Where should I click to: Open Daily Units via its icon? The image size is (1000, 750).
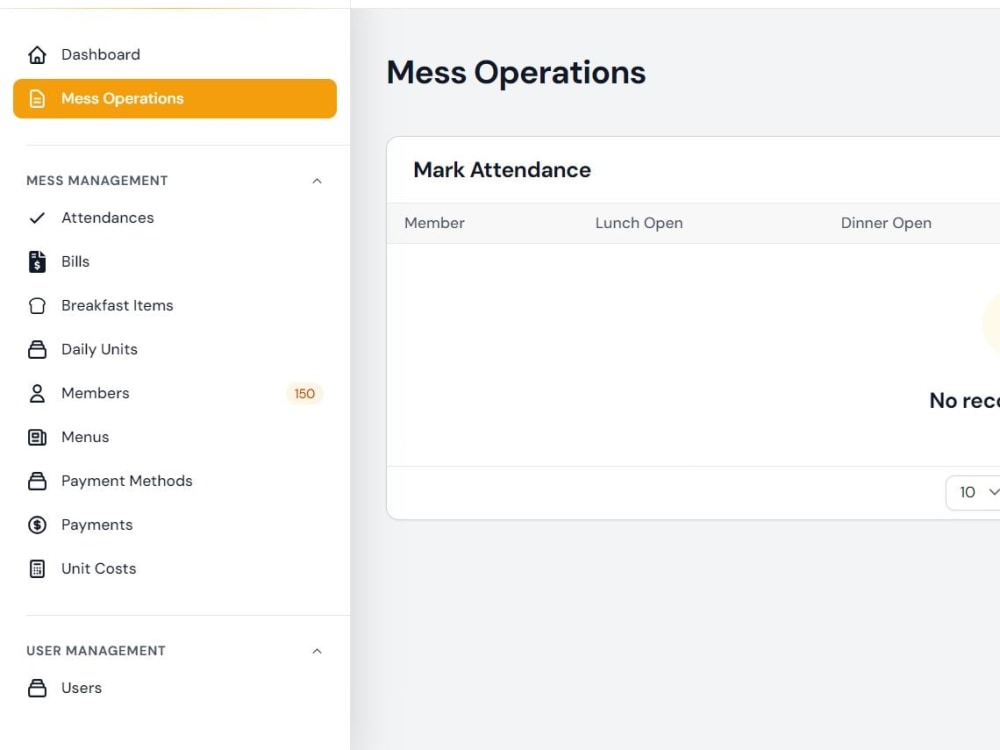pos(37,349)
